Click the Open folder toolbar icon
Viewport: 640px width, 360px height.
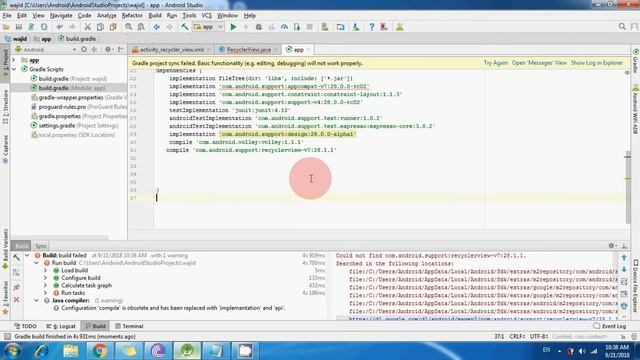point(6,27)
